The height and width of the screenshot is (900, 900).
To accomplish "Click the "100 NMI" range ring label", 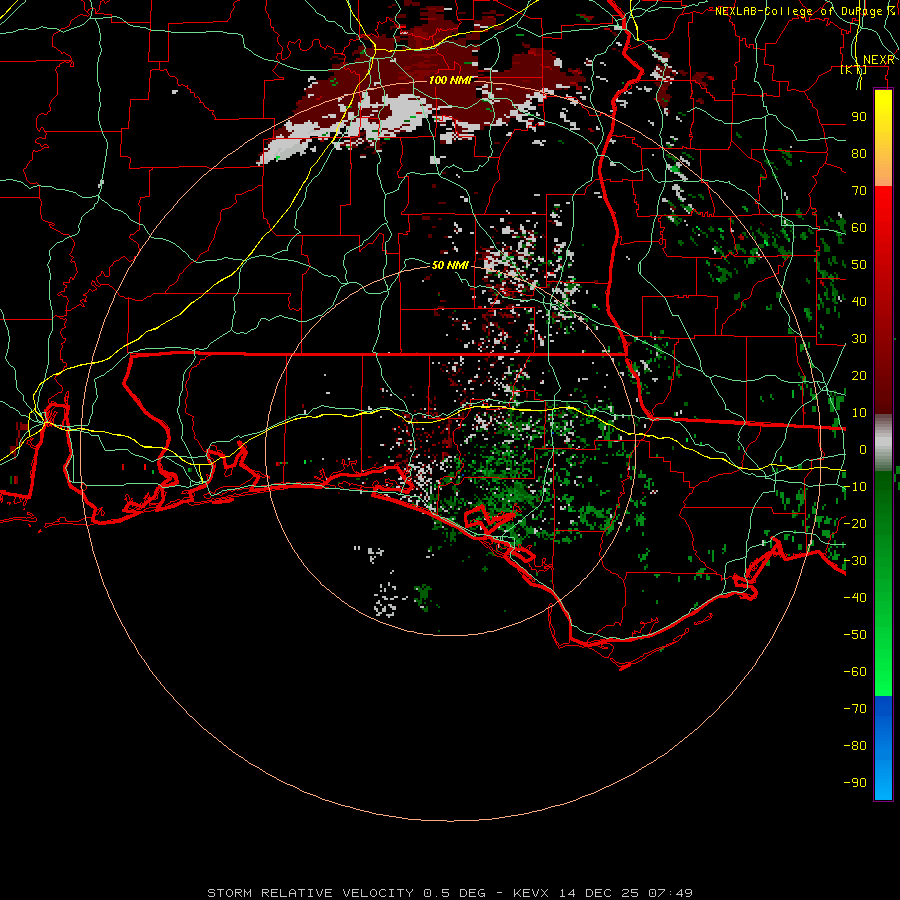I will pos(451,80).
